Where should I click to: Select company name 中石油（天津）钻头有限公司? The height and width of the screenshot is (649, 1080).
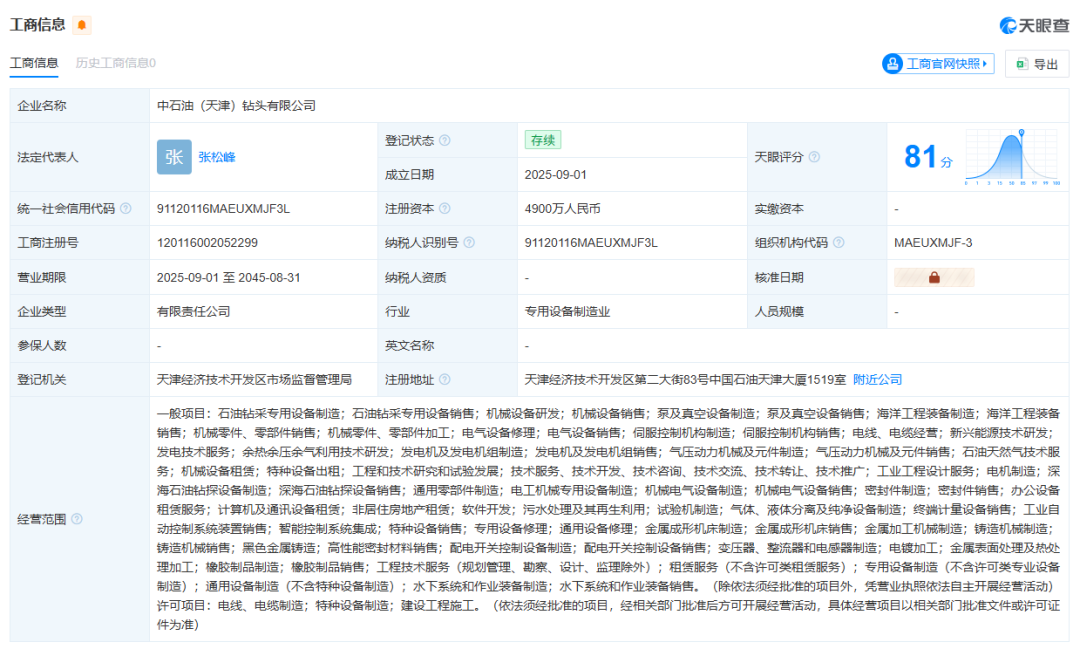(x=236, y=105)
